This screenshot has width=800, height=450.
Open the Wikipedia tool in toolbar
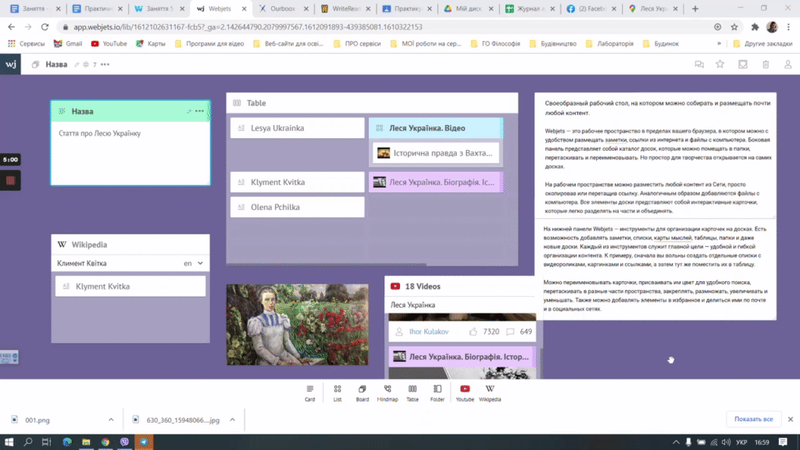tap(490, 392)
